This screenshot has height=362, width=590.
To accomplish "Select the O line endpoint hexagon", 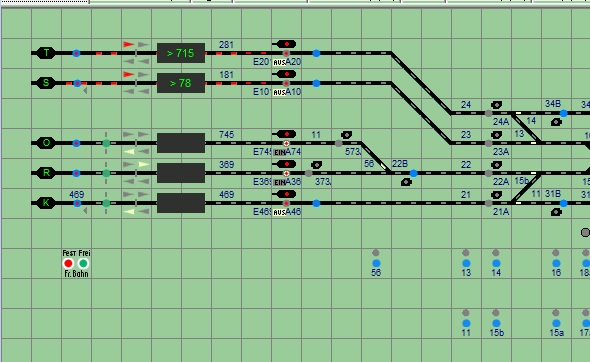I will point(46,143).
